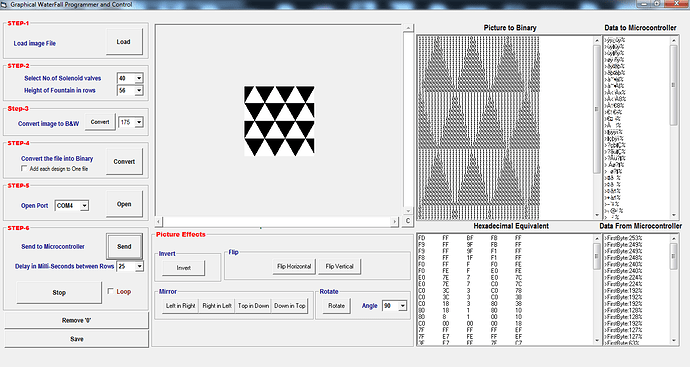Screen dimensions: 690x367
Task: Click Picture to Binary scrollbar thumb
Action: 597,109
